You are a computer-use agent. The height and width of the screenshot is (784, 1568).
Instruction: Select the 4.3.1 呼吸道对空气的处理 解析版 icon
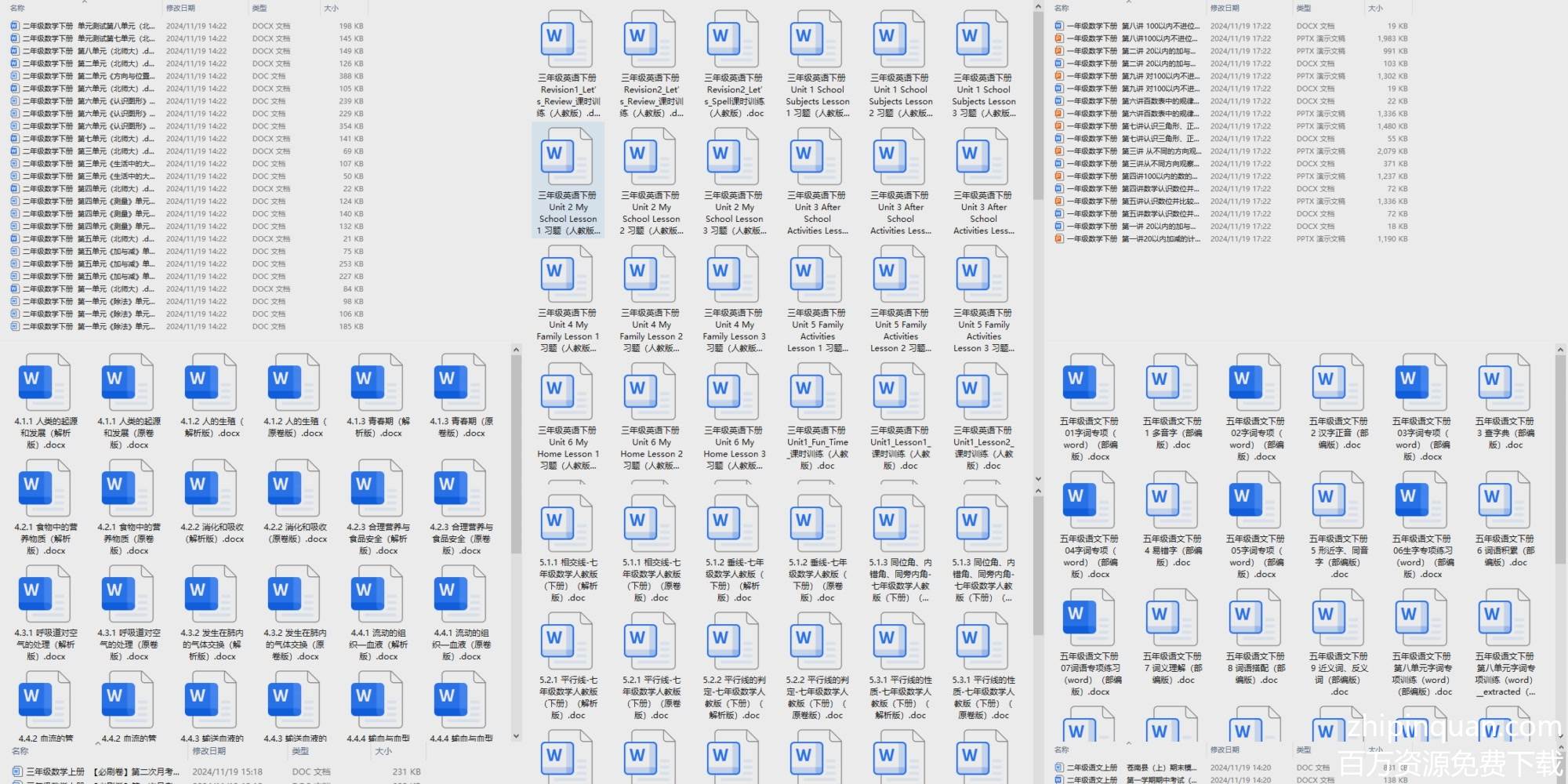click(44, 594)
